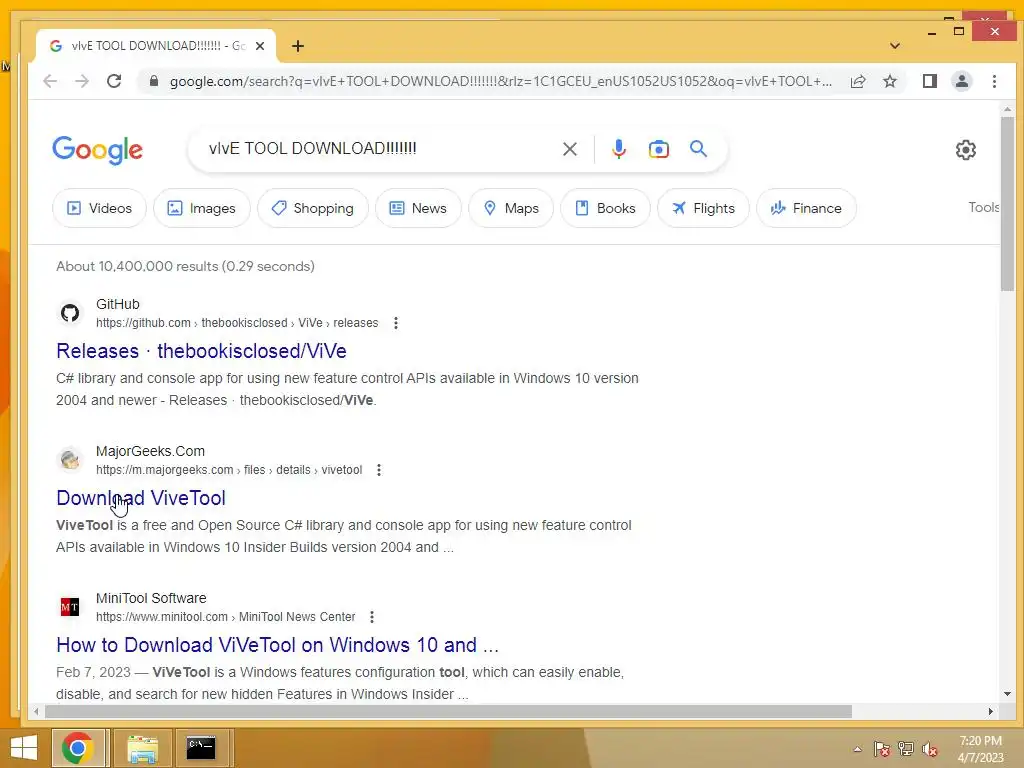Open more options for GitHub result
Screen dimensions: 1024x768
tap(396, 323)
